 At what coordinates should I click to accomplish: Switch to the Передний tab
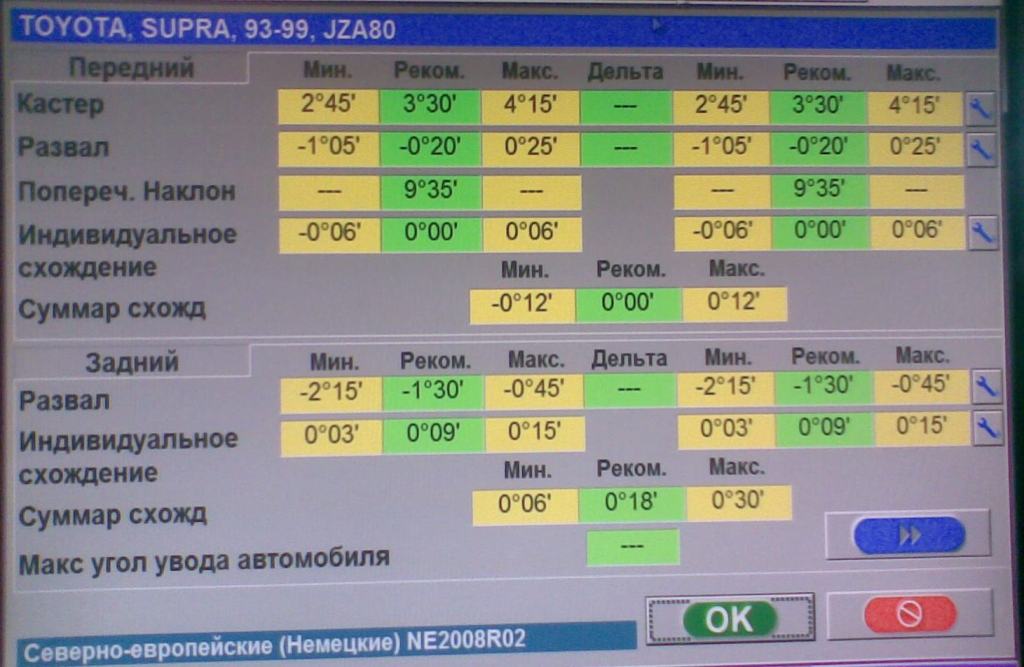[x=131, y=69]
